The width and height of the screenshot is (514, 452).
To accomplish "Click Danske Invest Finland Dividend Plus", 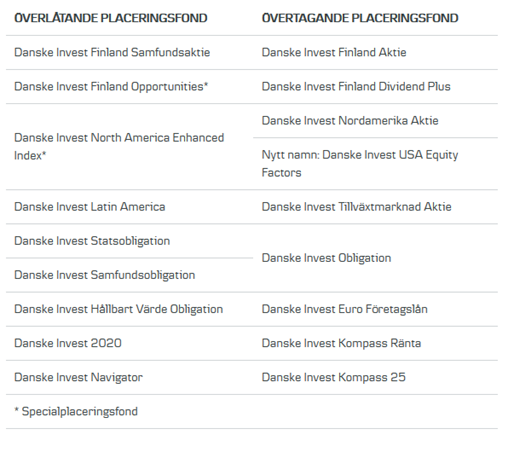I will pos(356,87).
